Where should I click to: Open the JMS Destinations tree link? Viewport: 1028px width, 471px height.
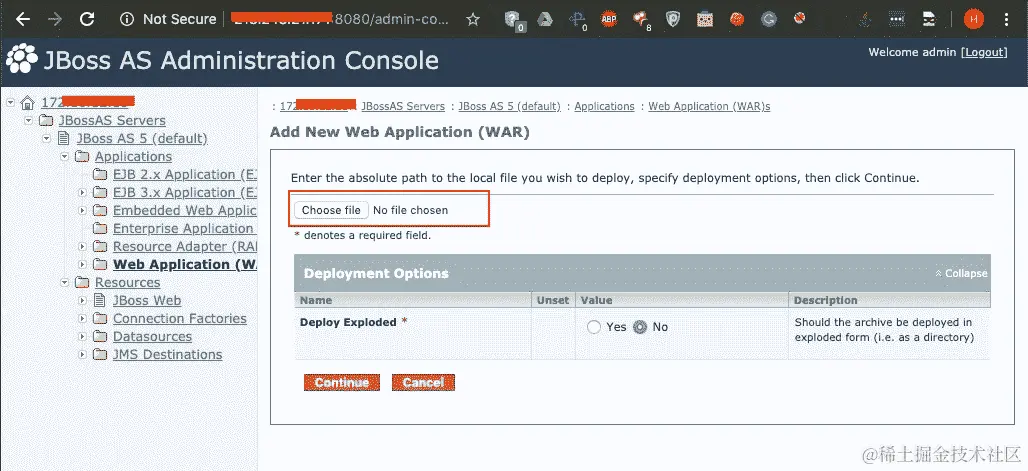[x=167, y=354]
